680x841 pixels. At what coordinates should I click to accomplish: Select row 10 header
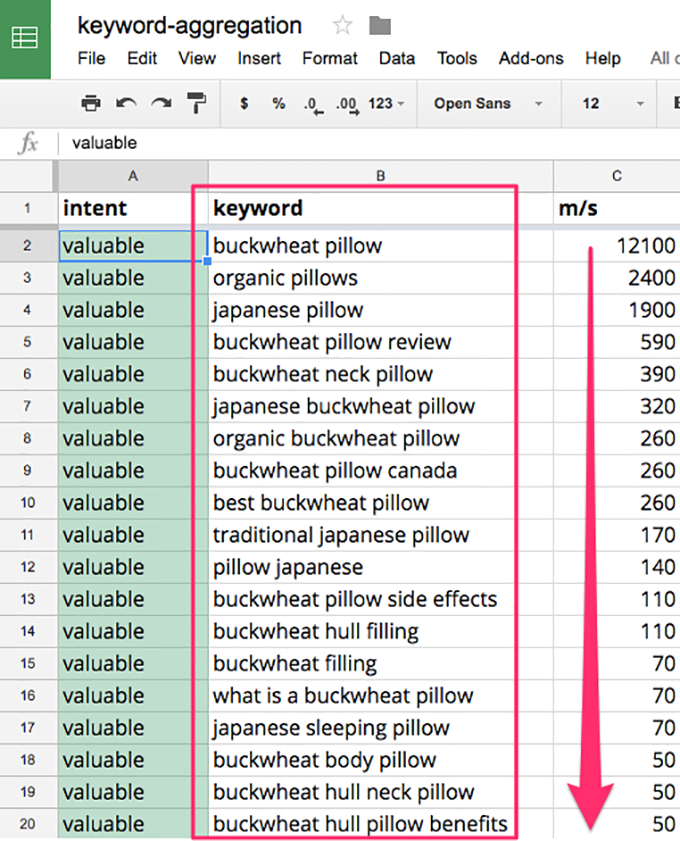click(x=28, y=503)
